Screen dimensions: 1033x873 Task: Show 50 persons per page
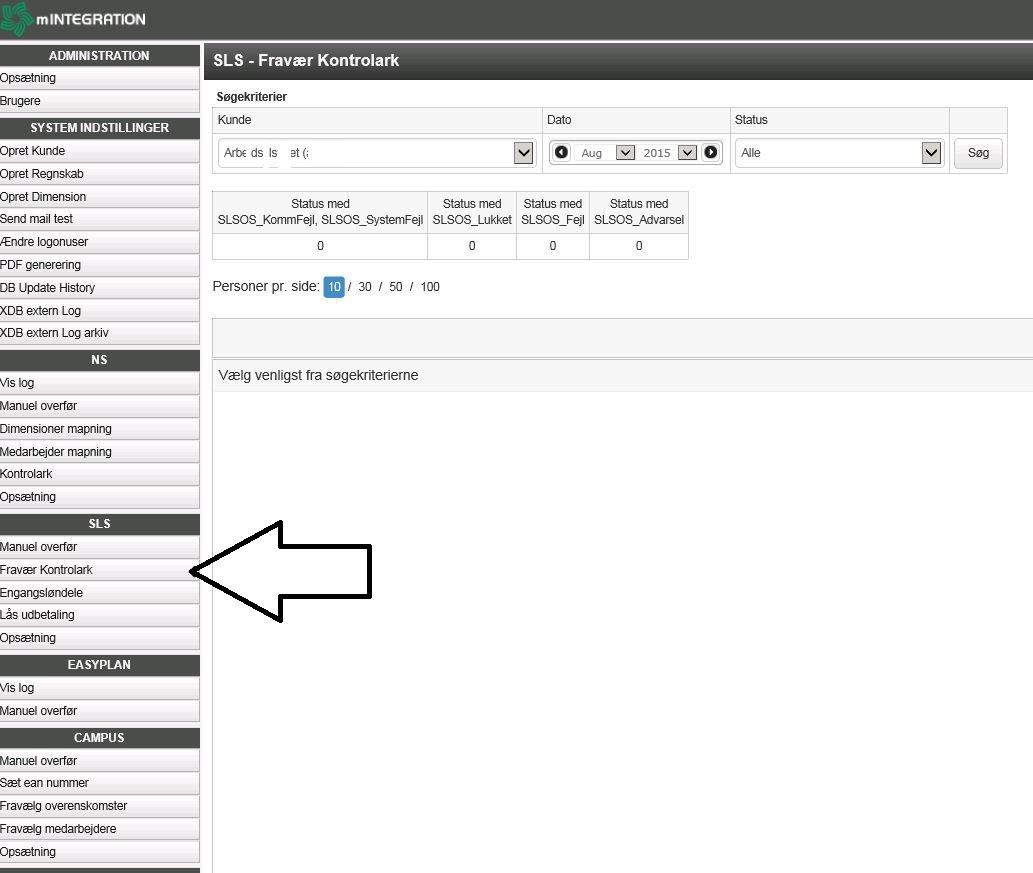[396, 287]
